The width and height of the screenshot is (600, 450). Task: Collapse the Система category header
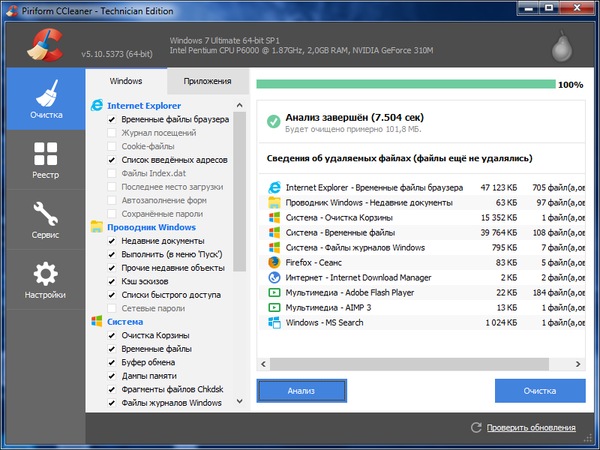point(125,322)
